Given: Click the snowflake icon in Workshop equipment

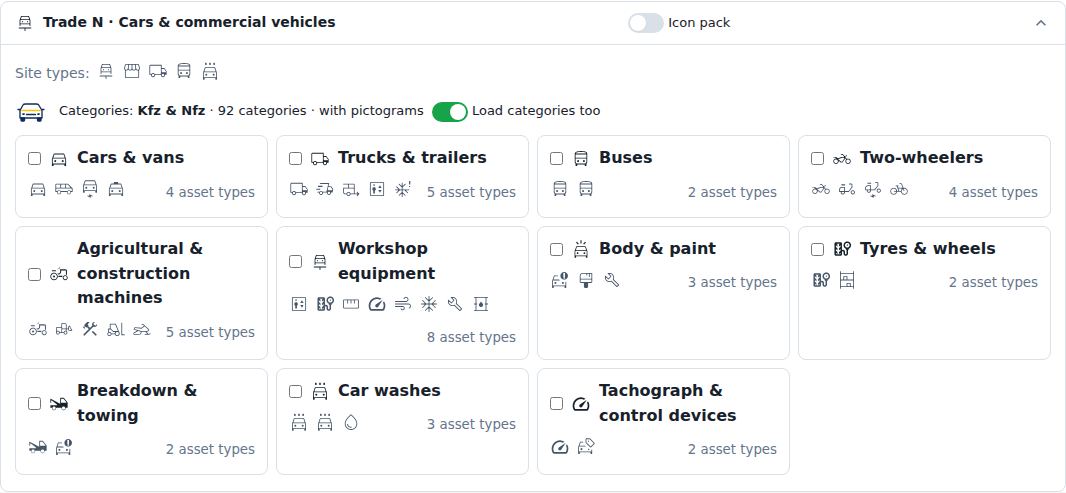Looking at the screenshot, I should 429,304.
